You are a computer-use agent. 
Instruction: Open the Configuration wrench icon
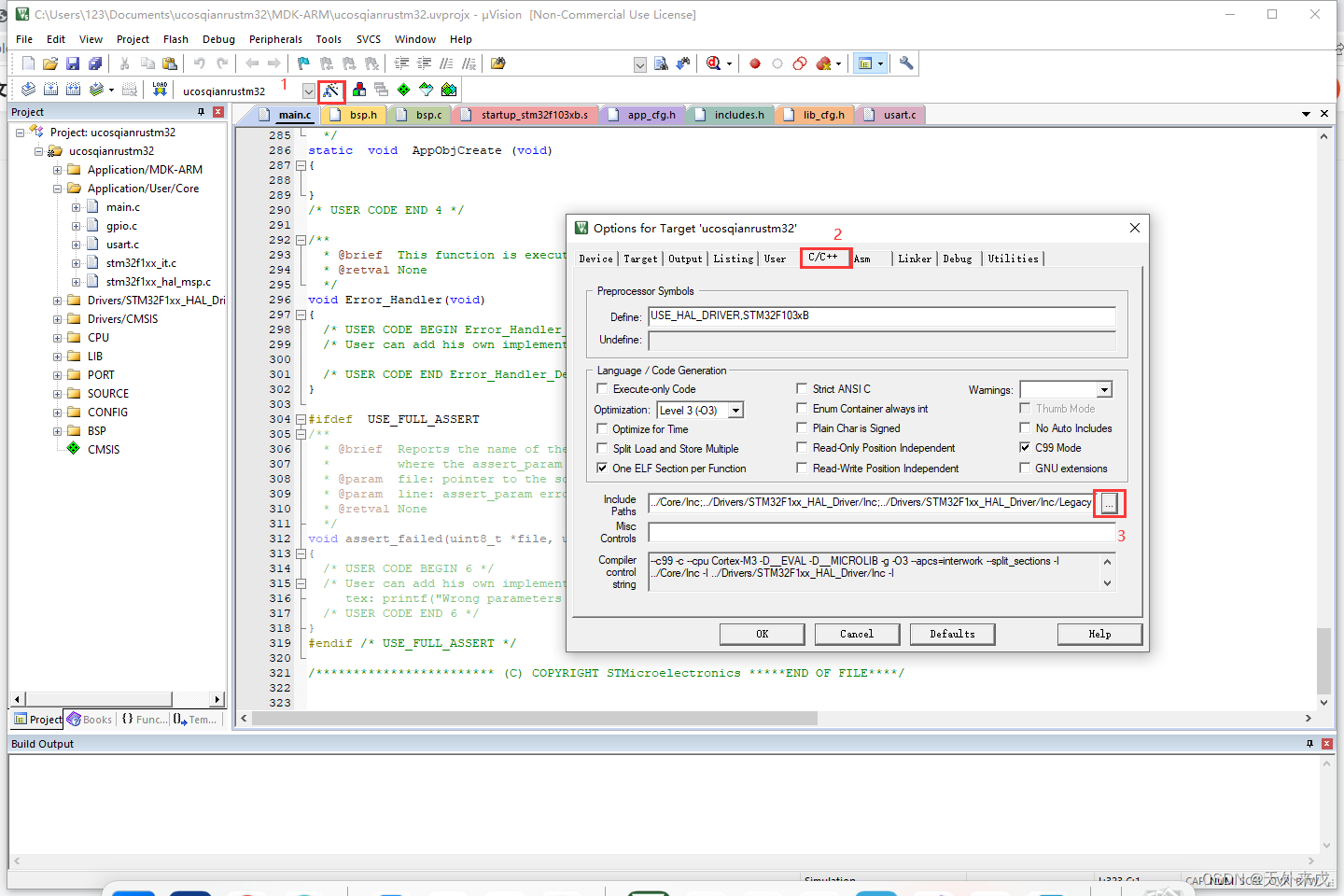point(905,63)
